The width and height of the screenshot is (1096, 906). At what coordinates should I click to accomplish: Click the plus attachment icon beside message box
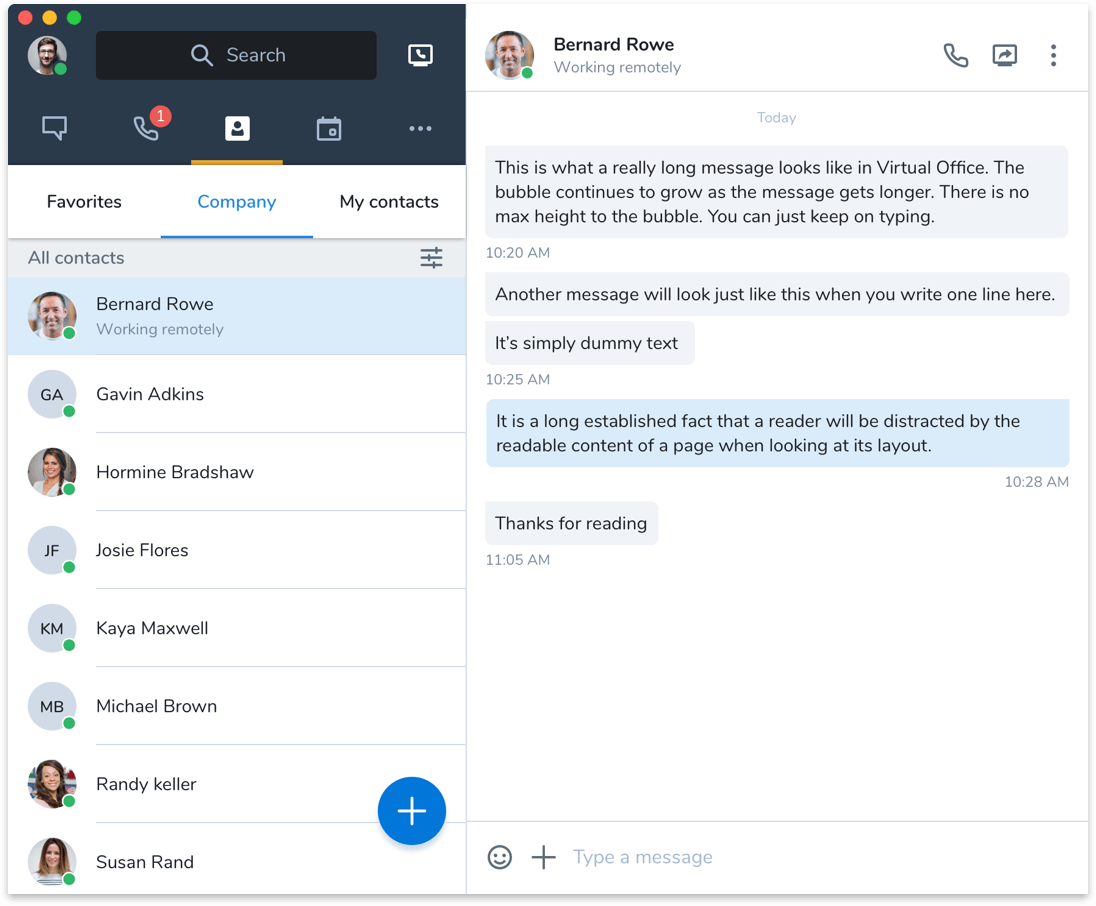click(x=543, y=857)
